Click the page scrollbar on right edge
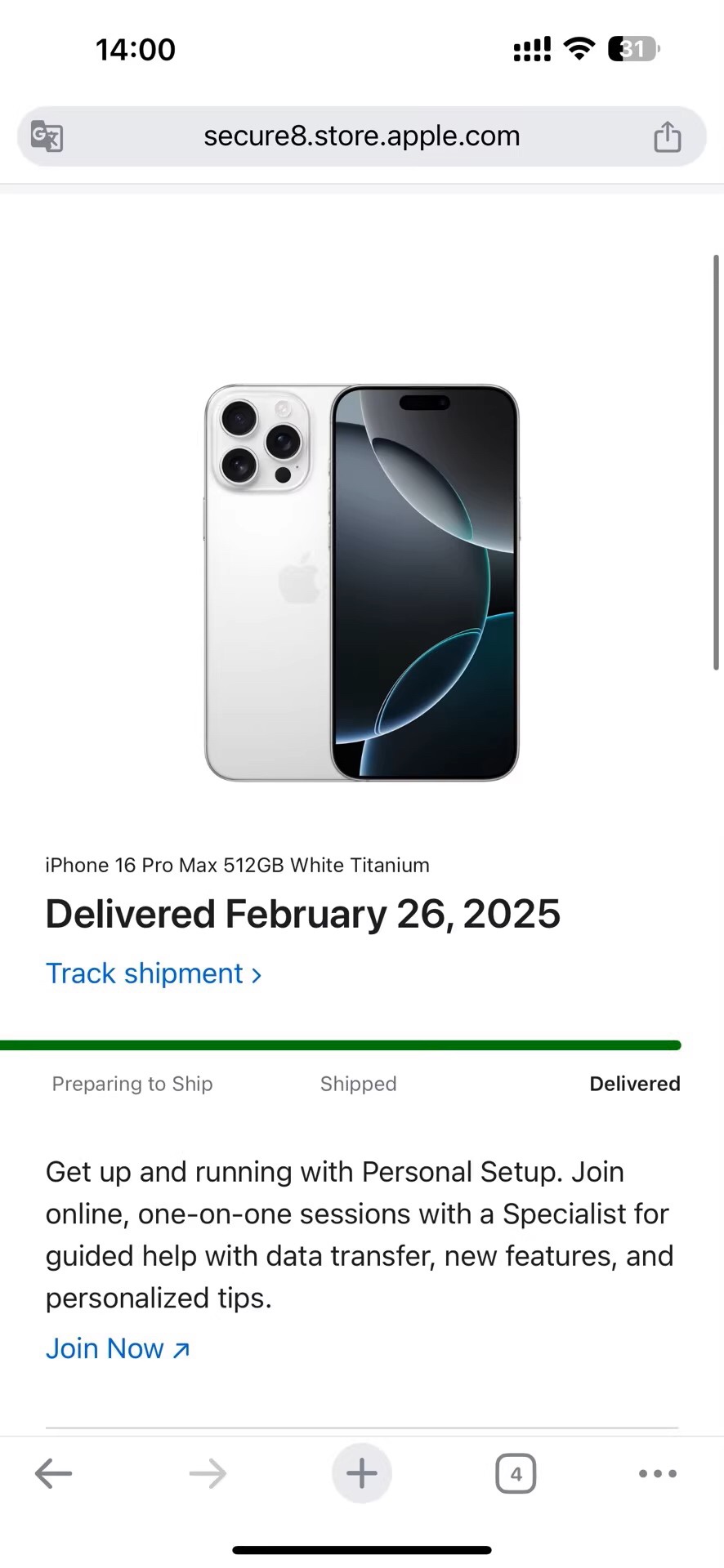 pyautogui.click(x=717, y=462)
